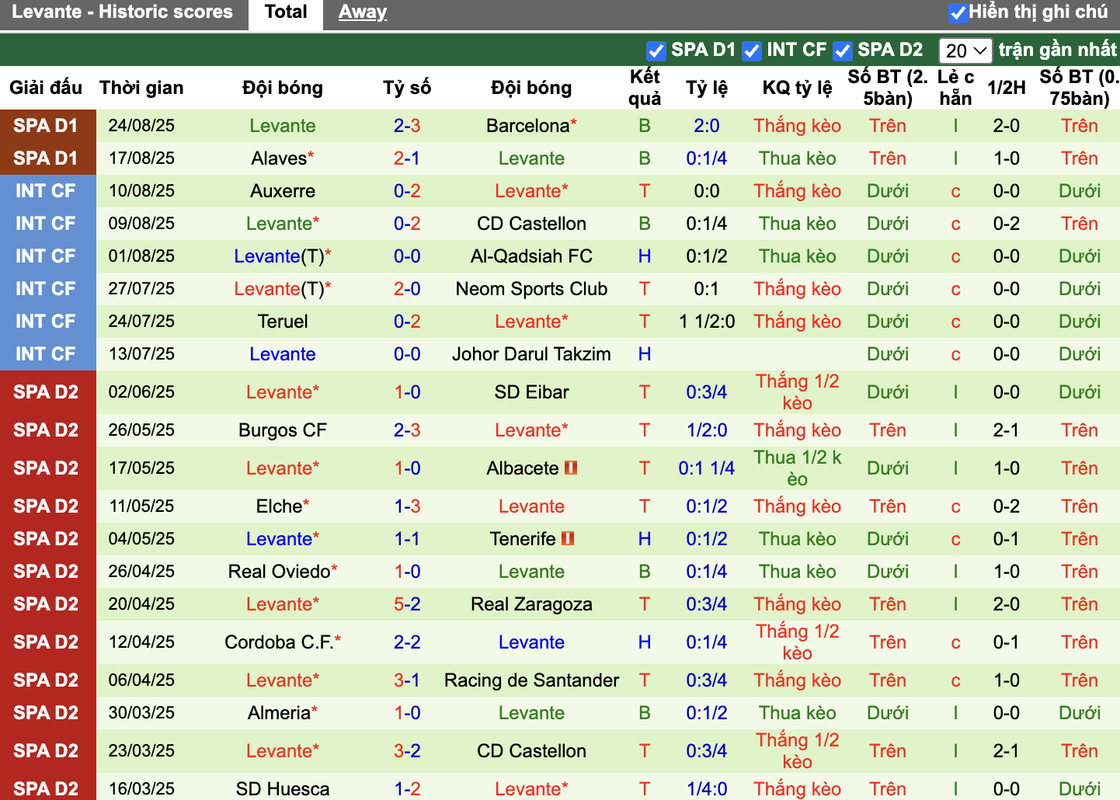
Task: Open Neom Sports Club team link
Action: pyautogui.click(x=531, y=289)
